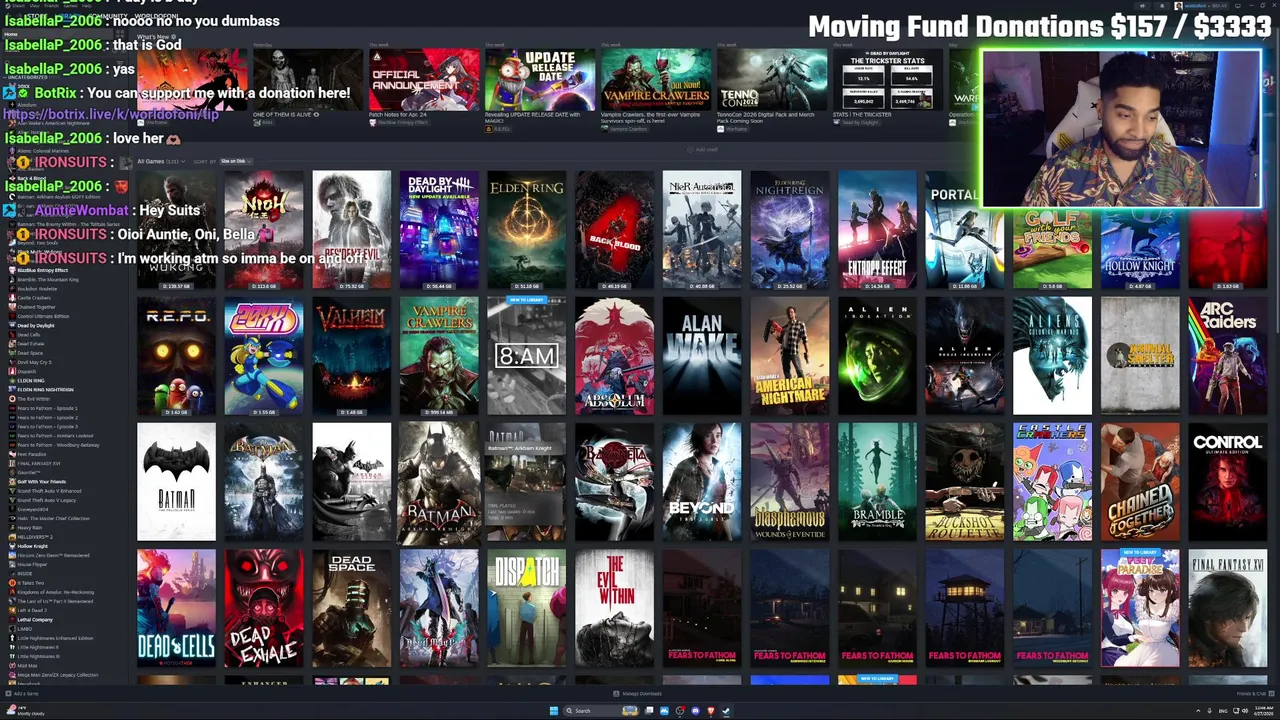
Task: Open the Dead Exhale cover
Action: pos(264,608)
